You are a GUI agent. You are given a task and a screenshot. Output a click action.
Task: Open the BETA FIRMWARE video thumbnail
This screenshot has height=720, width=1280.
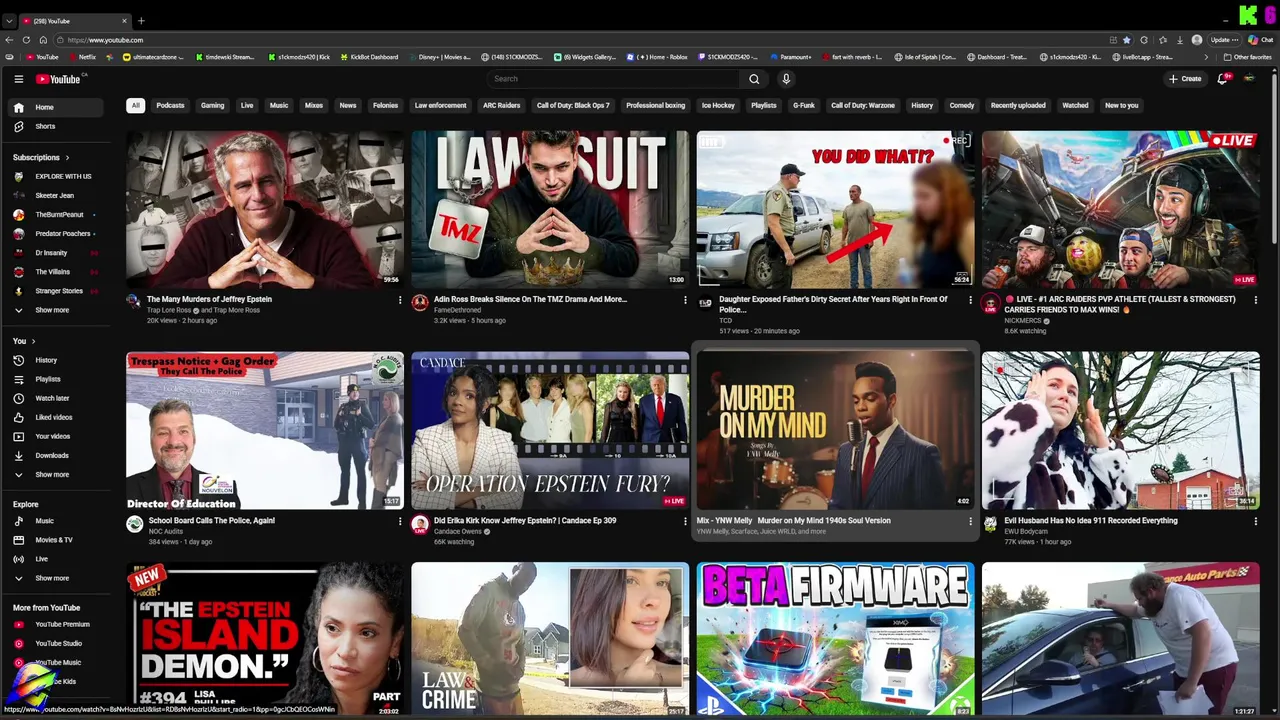tap(835, 639)
